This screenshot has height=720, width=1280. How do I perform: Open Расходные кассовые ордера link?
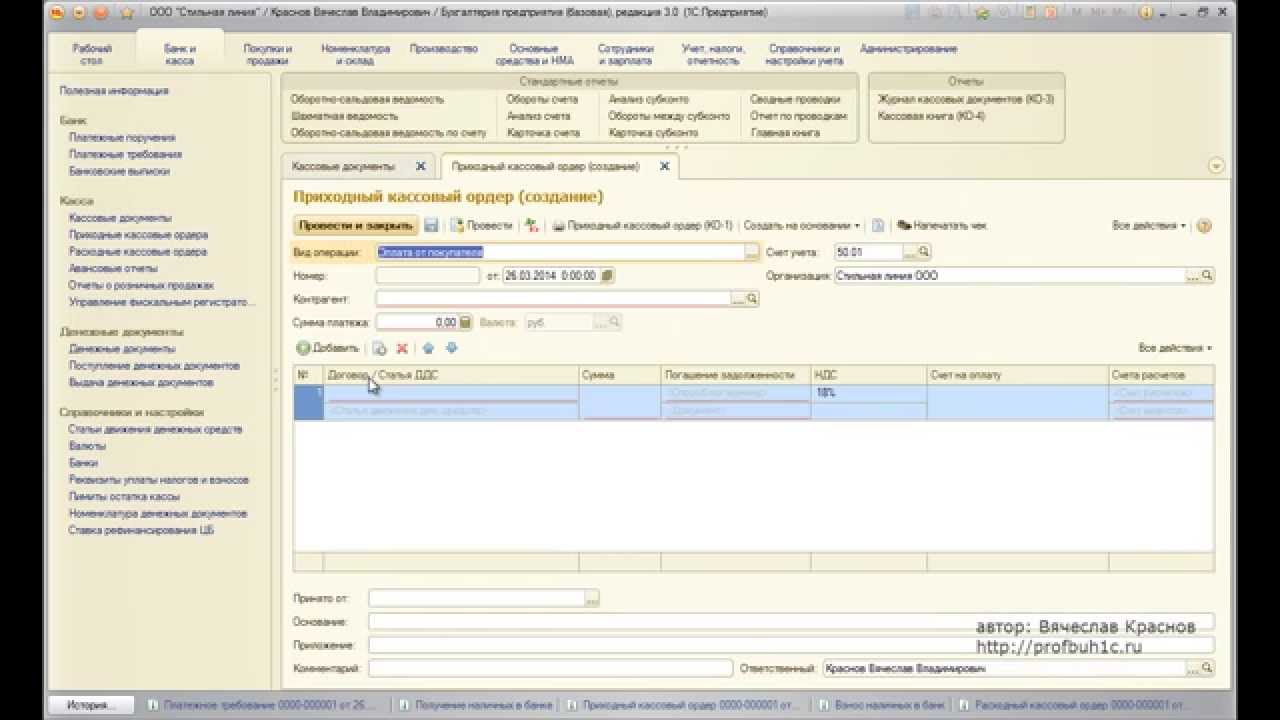tap(138, 252)
